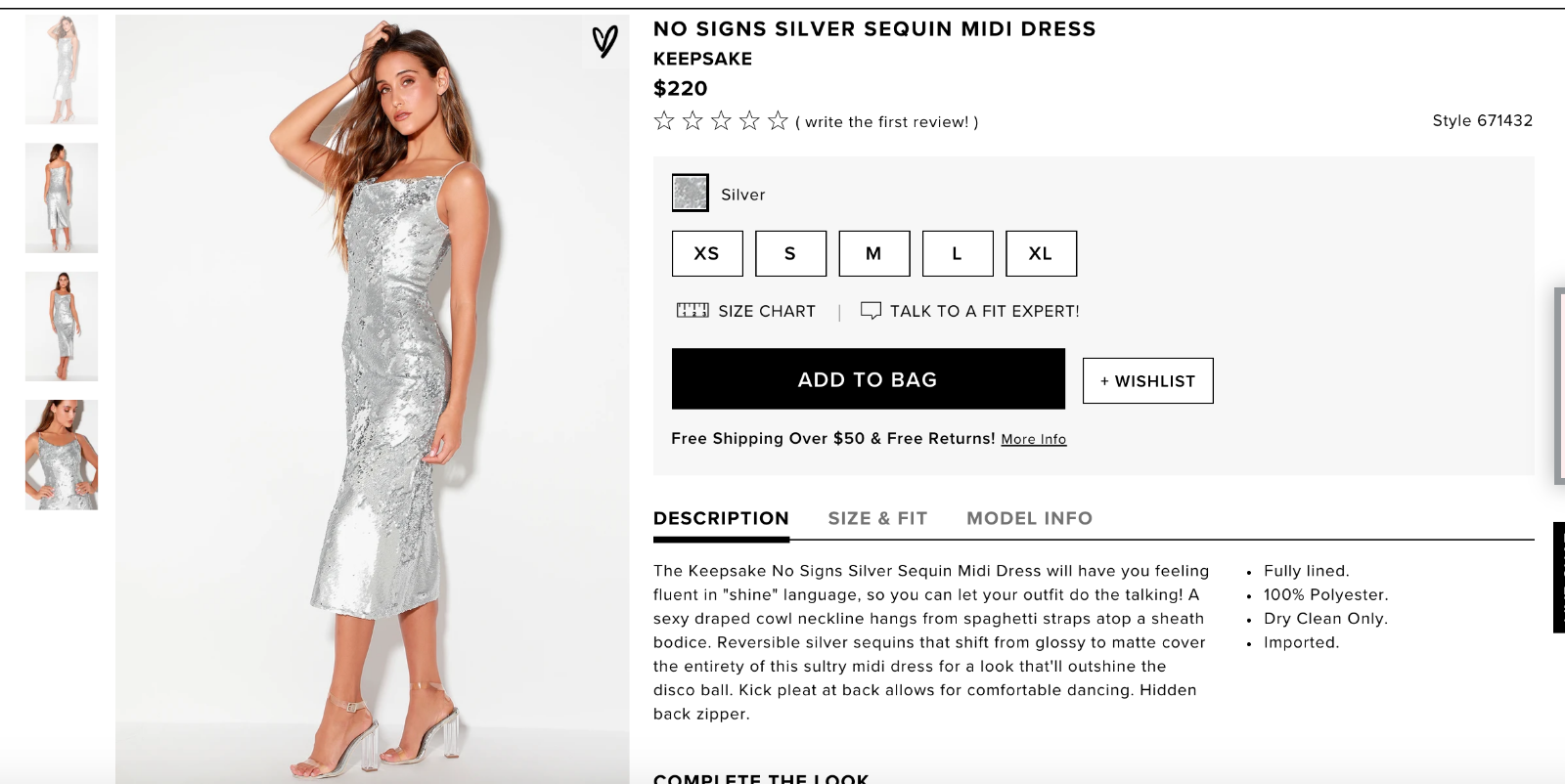Image resolution: width=1565 pixels, height=784 pixels.
Task: Click the fifth review star
Action: (x=778, y=121)
